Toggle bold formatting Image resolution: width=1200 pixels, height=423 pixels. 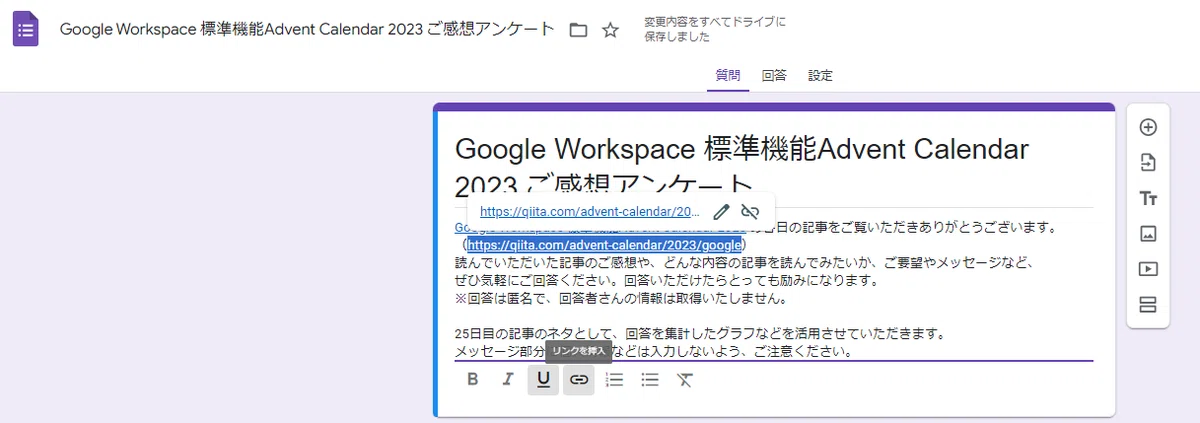pos(473,379)
